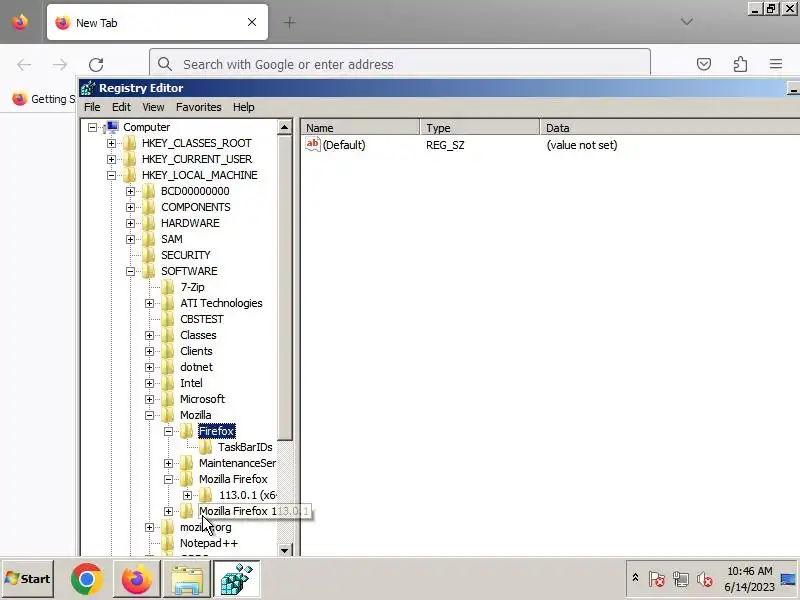The image size is (800, 600).
Task: Click the REG_SZ type cell
Action: point(445,145)
